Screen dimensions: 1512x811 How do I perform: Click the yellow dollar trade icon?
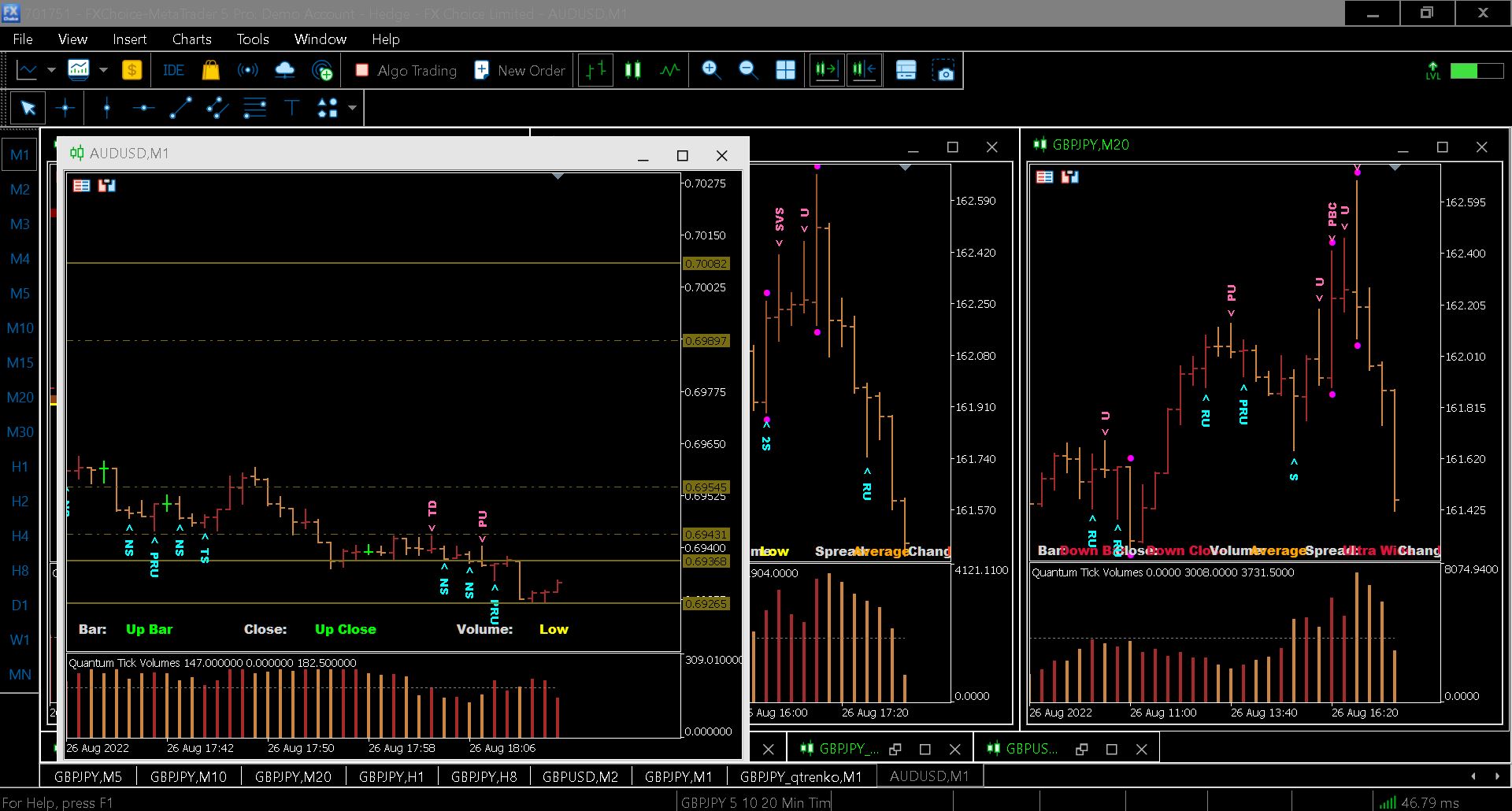click(x=132, y=70)
